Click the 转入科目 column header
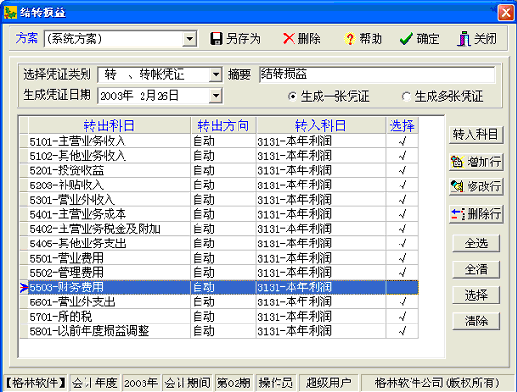This screenshot has height=392, width=517. [321, 125]
